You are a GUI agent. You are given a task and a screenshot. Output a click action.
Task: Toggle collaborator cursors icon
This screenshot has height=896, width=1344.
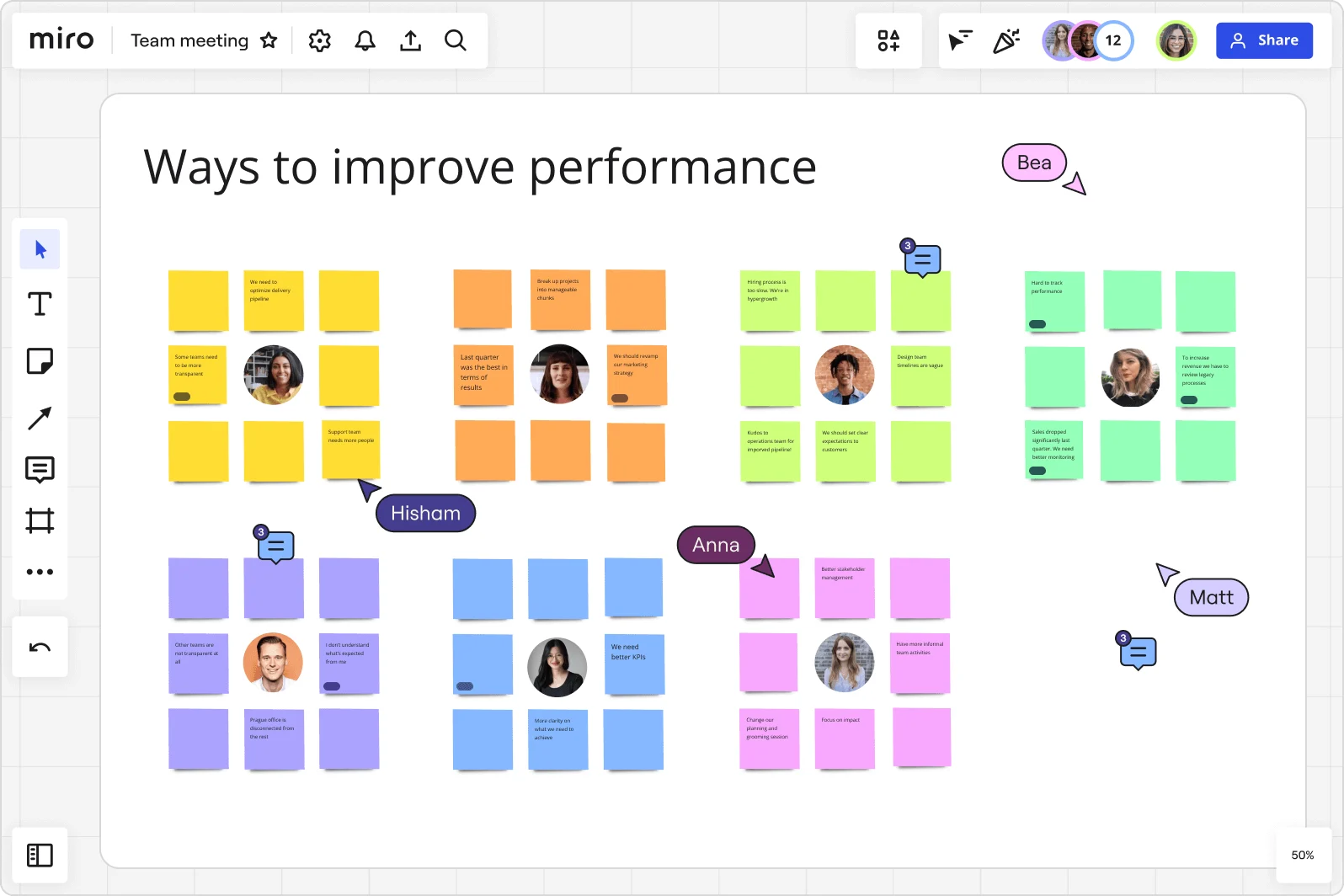coord(960,40)
